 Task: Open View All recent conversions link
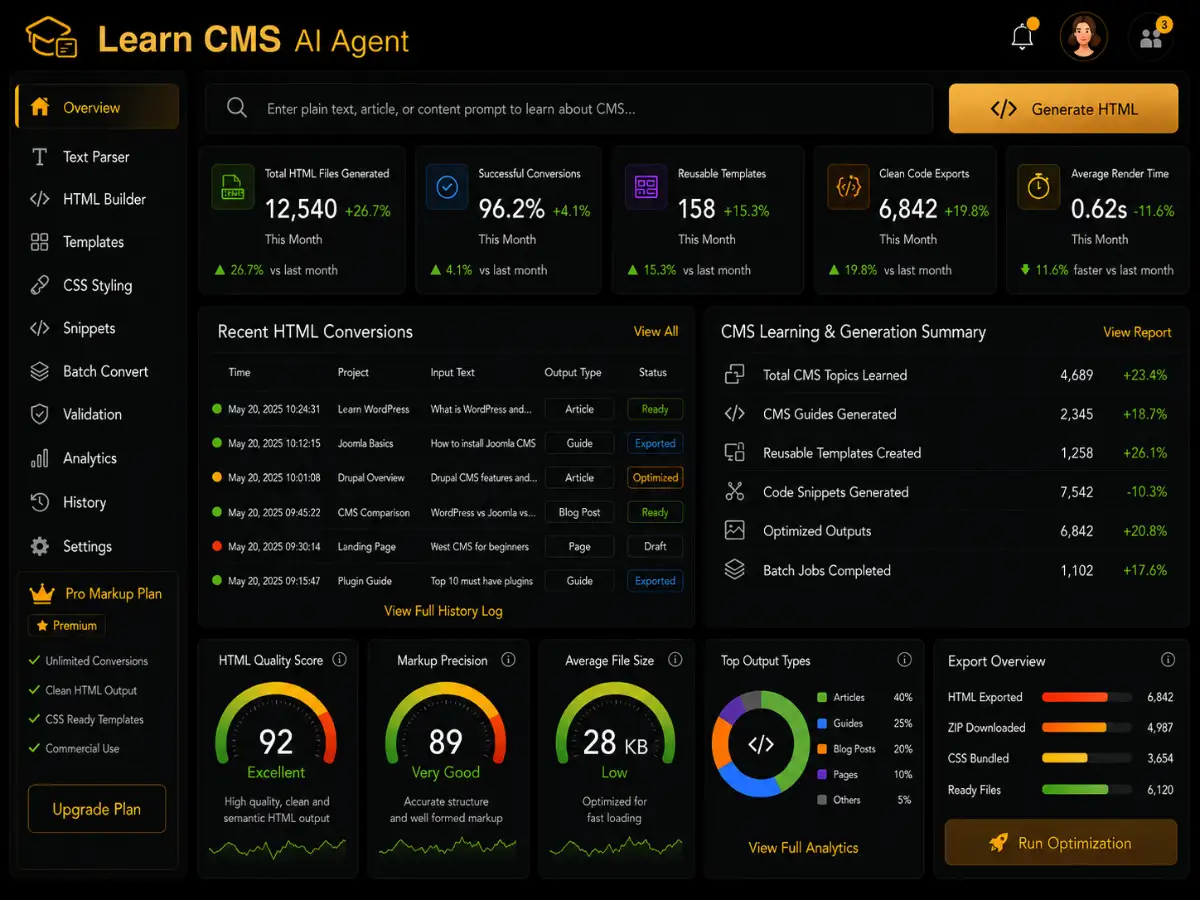click(656, 331)
